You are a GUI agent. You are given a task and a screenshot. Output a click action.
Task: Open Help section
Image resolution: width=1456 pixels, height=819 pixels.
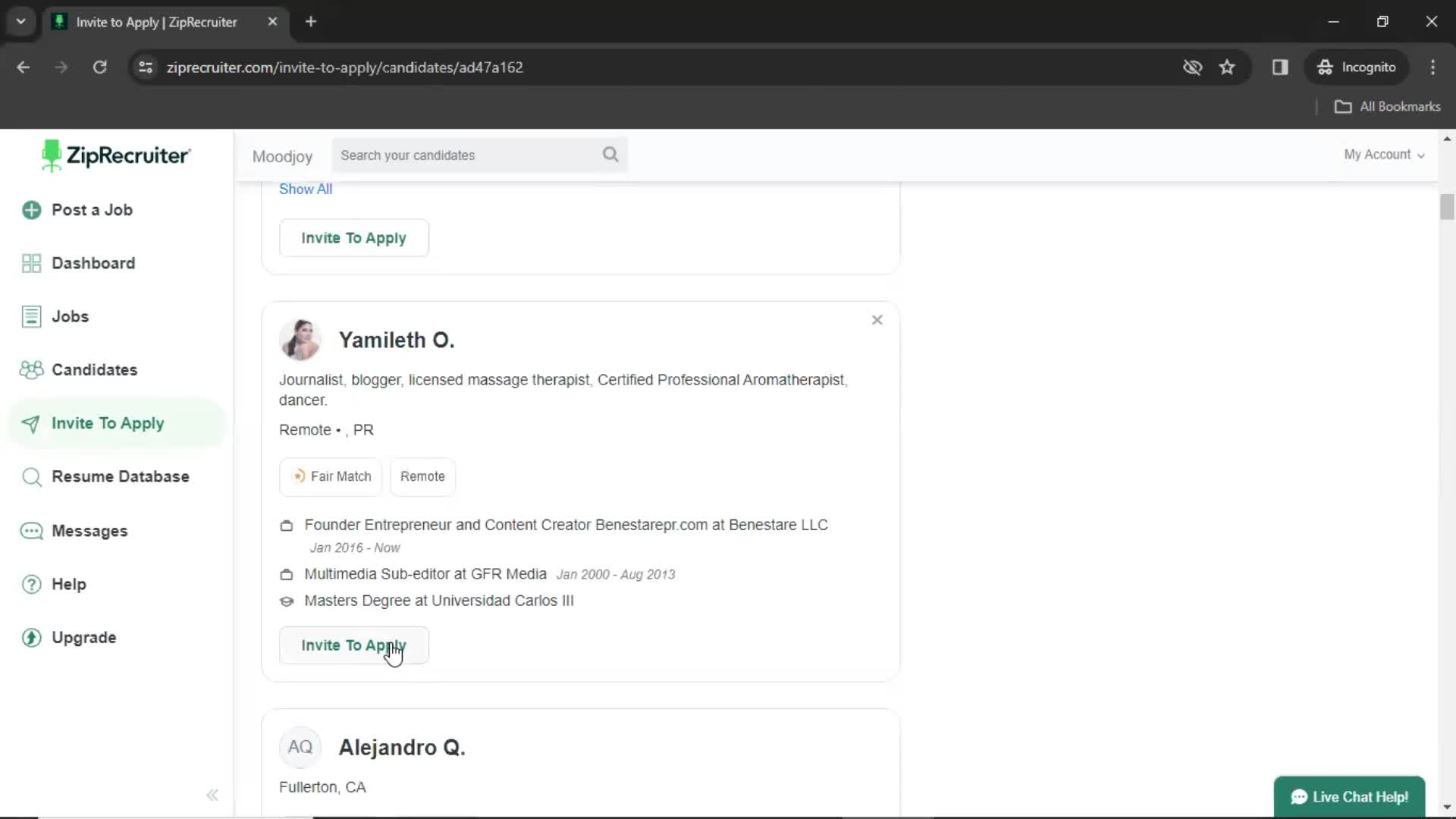(x=68, y=584)
